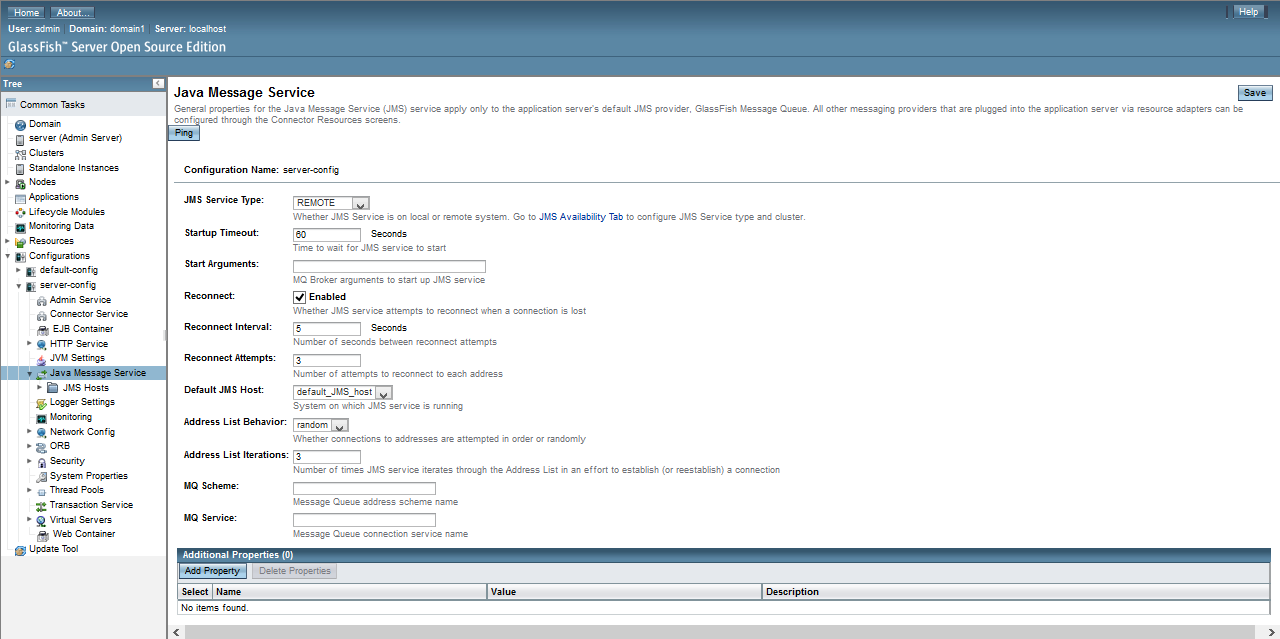
Task: Click the Domain globe icon in tree
Action: click(20, 124)
